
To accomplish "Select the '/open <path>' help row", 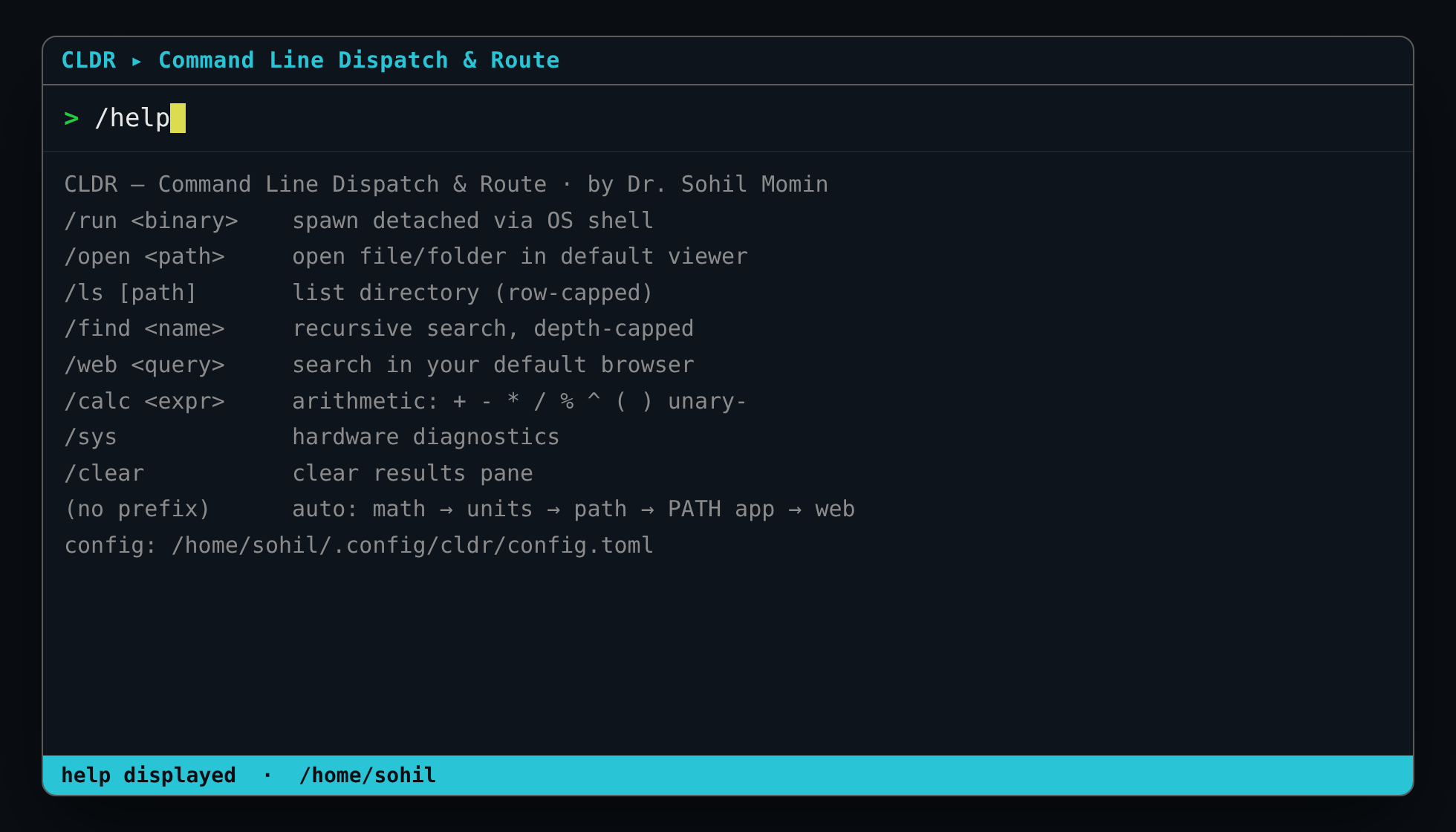I will click(406, 256).
